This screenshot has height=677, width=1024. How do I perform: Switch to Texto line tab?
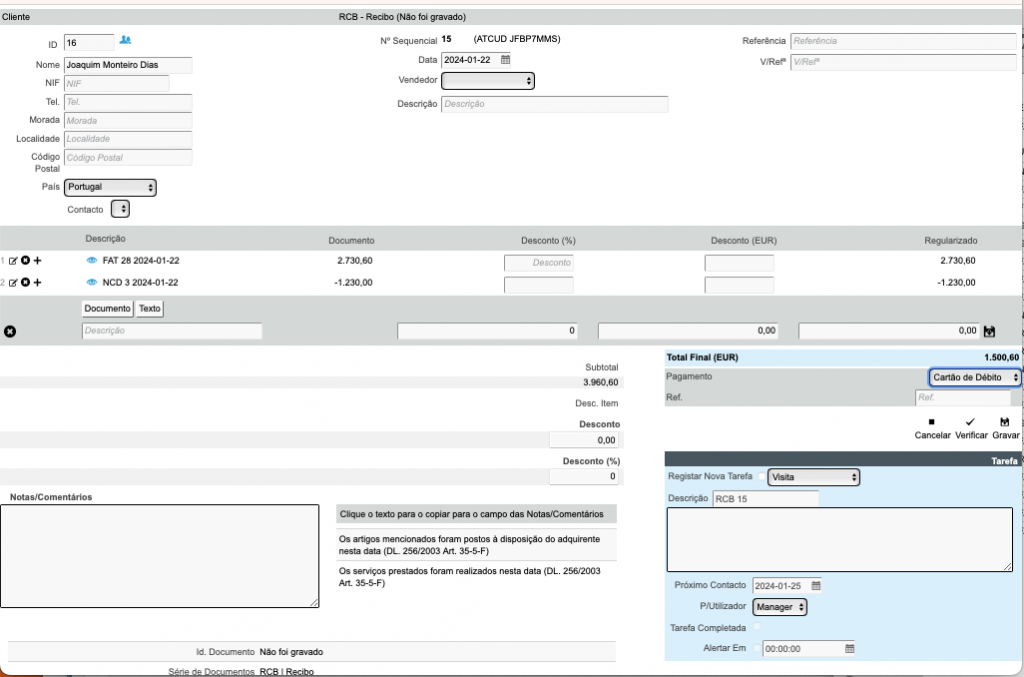[x=150, y=309]
